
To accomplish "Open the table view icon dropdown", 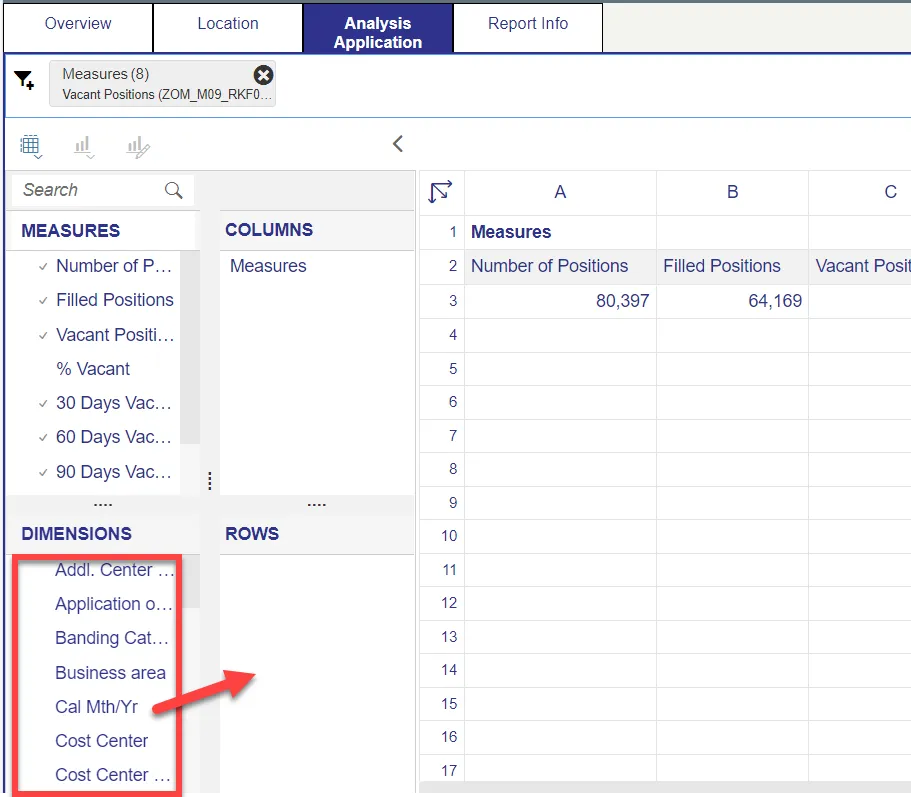I will pyautogui.click(x=31, y=147).
